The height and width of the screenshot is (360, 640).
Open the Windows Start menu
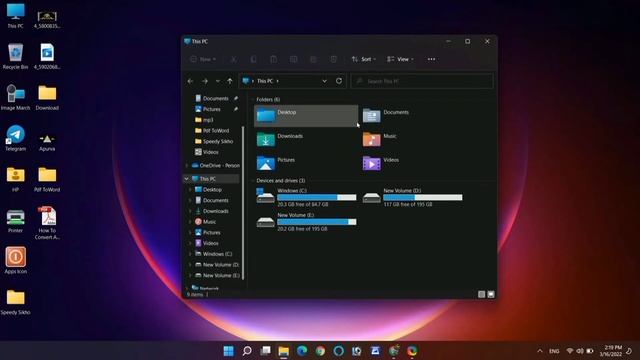pos(229,351)
